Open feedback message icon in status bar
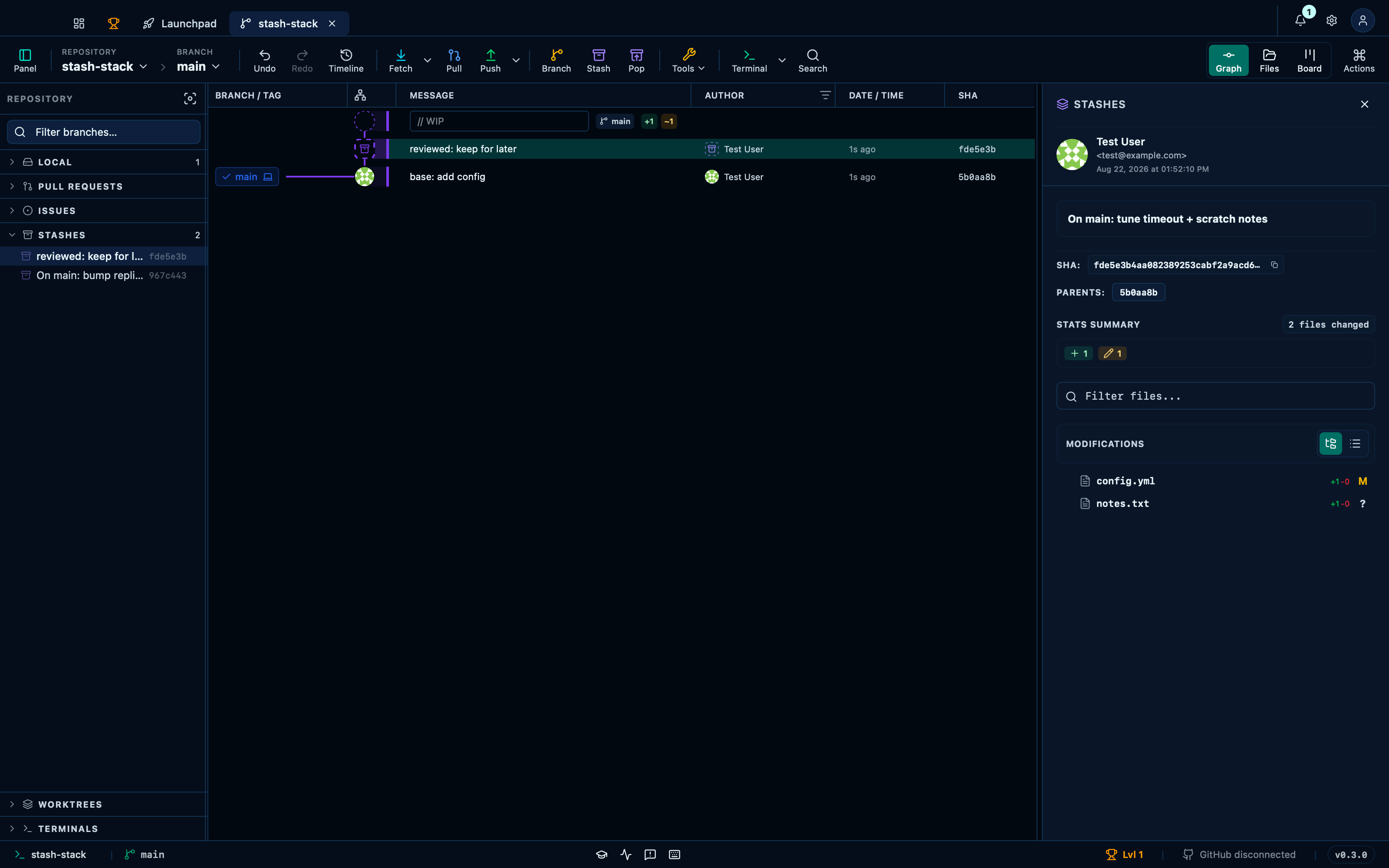This screenshot has width=1389, height=868. (650, 854)
